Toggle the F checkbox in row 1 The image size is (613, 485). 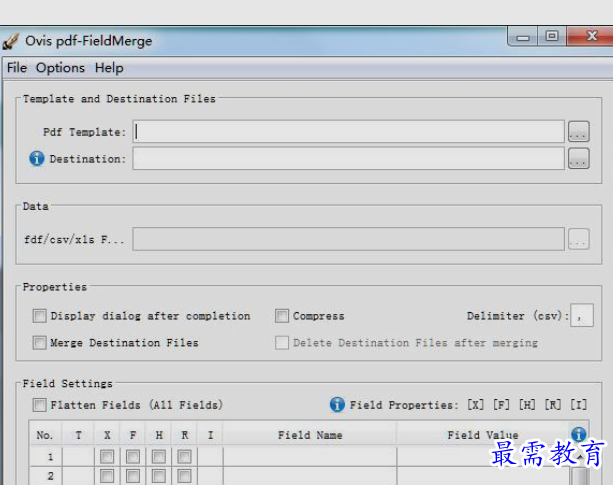pyautogui.click(x=133, y=456)
